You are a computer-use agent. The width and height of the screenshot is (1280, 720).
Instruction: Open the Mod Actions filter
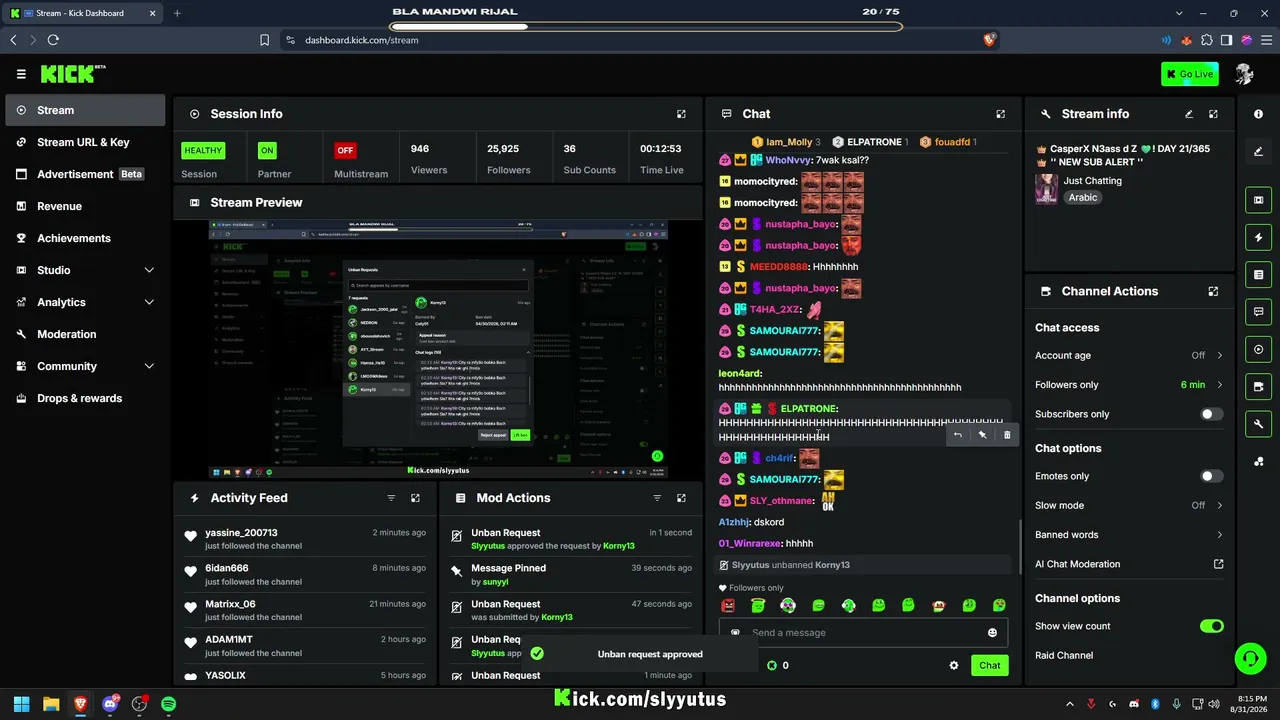coord(657,498)
